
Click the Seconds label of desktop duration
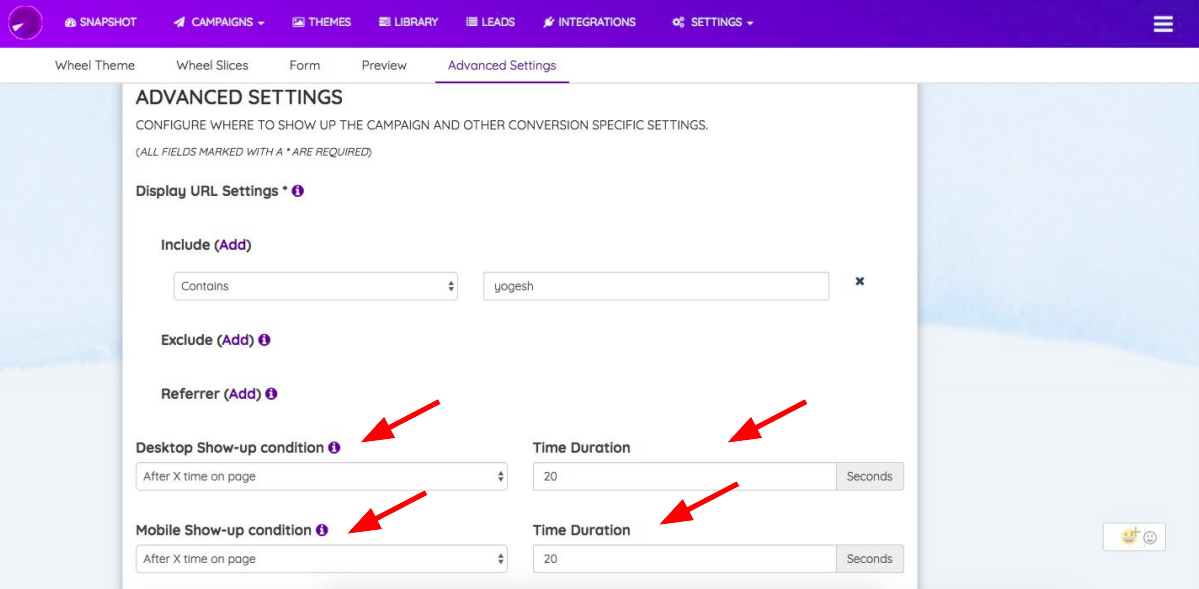[x=870, y=476]
